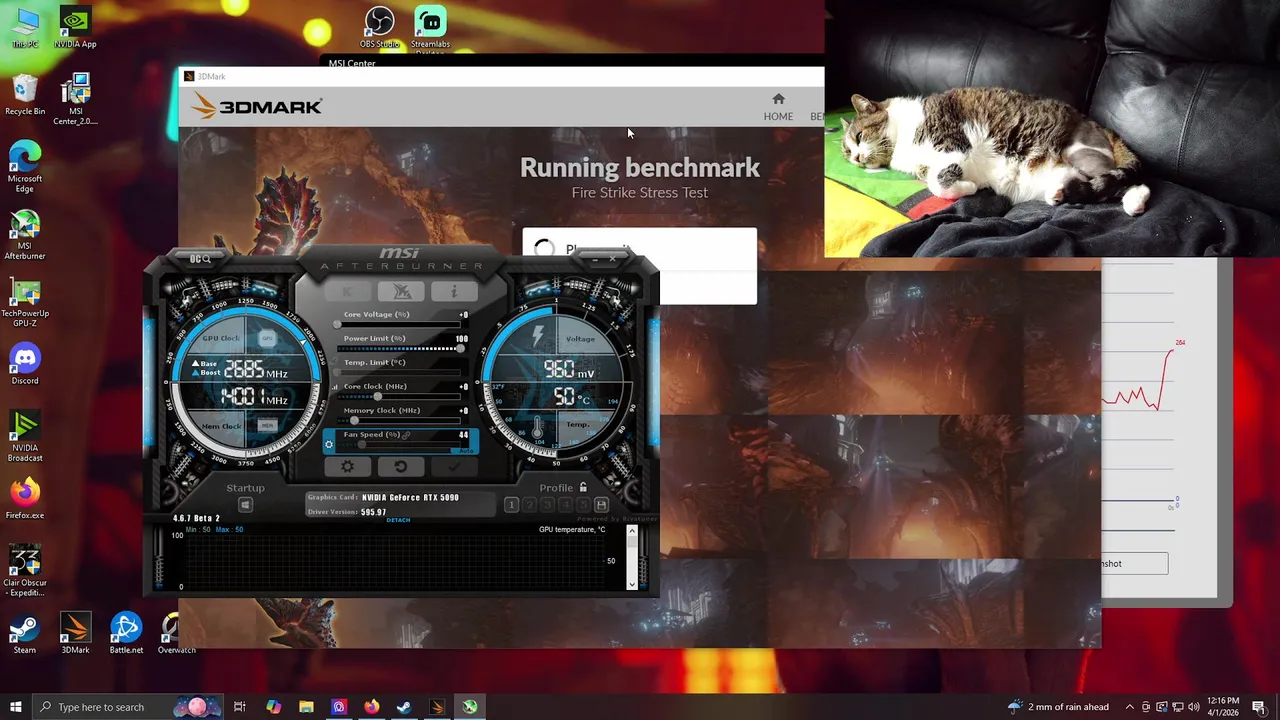
Task: Adjust the Memory Clock slider
Action: pos(400,420)
